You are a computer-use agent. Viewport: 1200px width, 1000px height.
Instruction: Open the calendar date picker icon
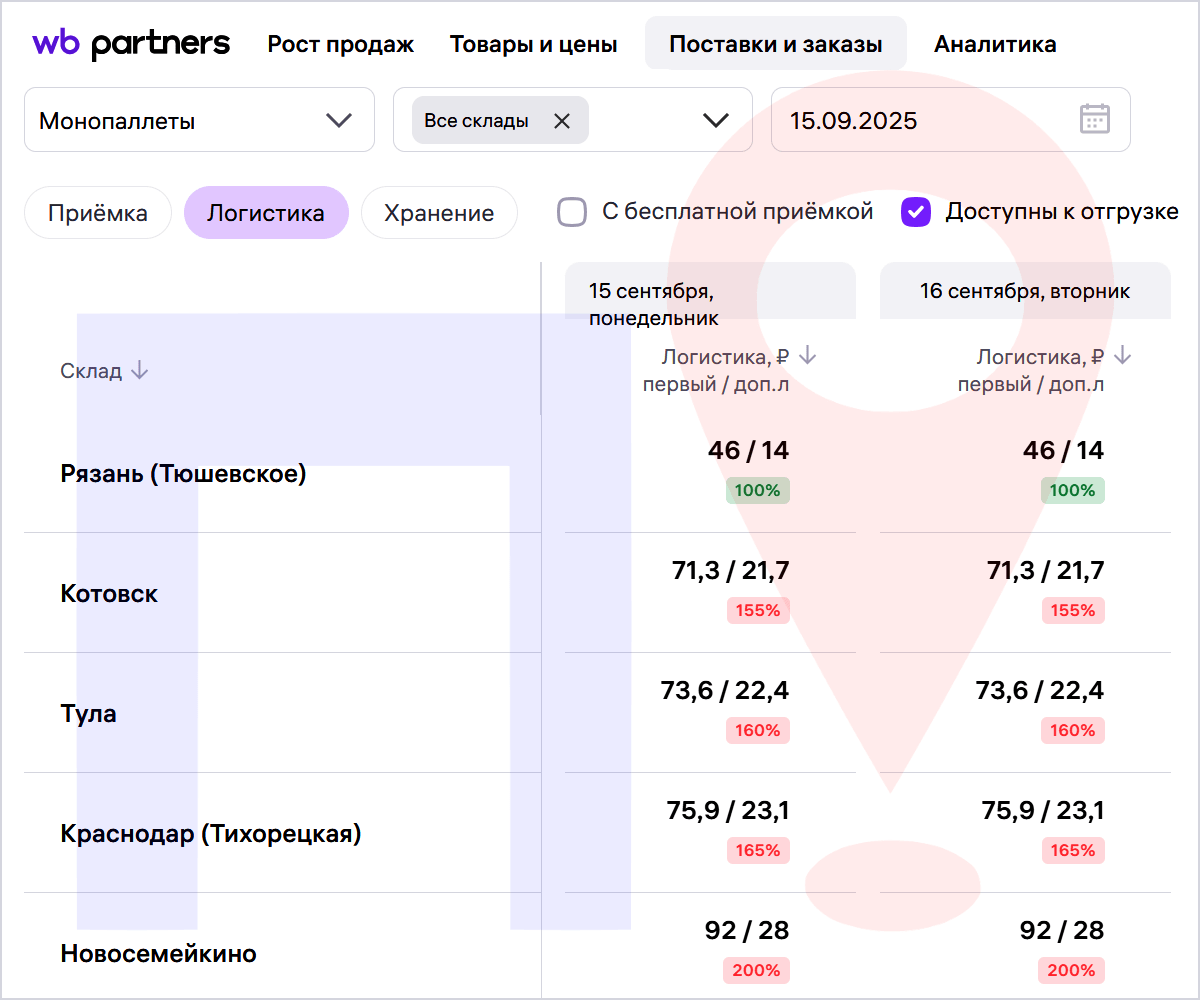click(x=1095, y=119)
